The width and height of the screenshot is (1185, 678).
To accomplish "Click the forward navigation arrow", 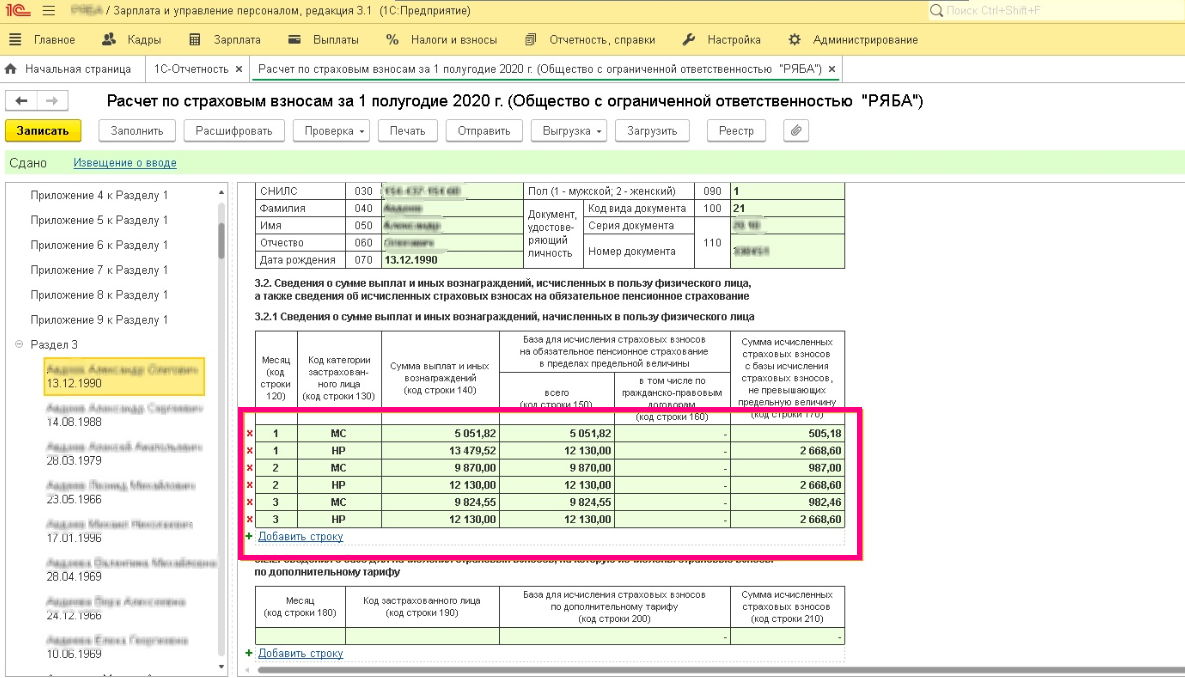I will (x=52, y=101).
